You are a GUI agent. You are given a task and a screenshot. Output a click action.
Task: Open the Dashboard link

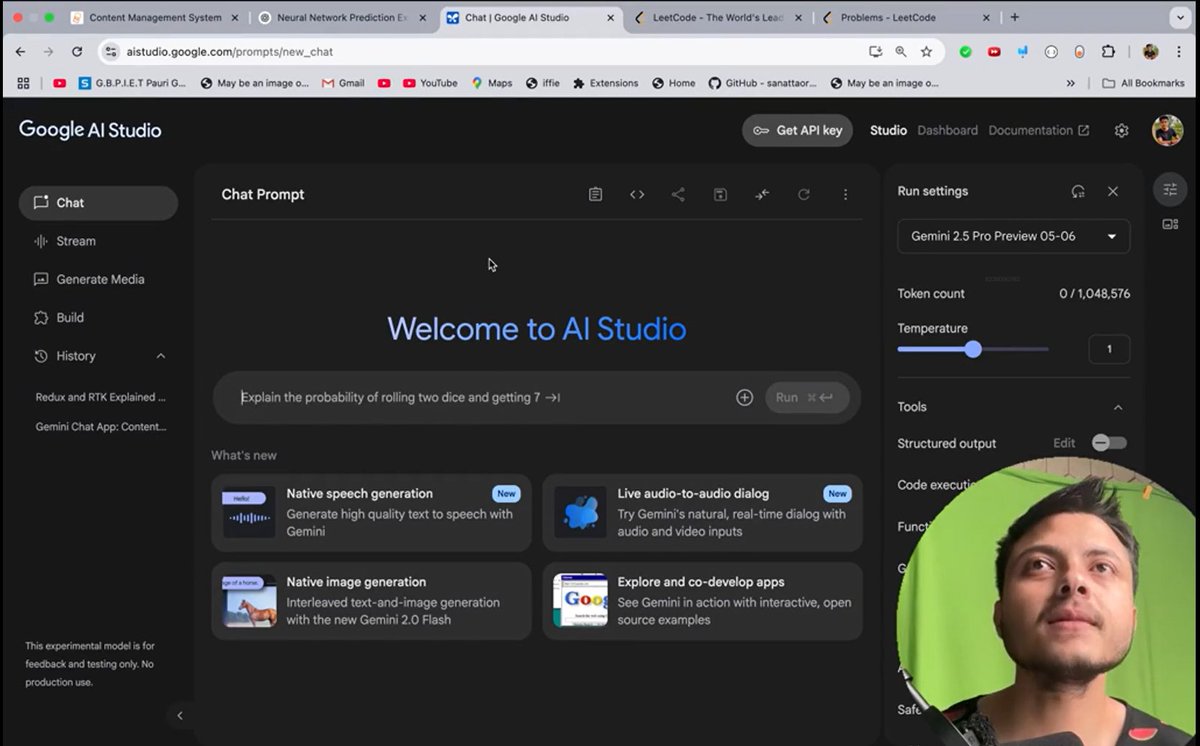point(947,130)
